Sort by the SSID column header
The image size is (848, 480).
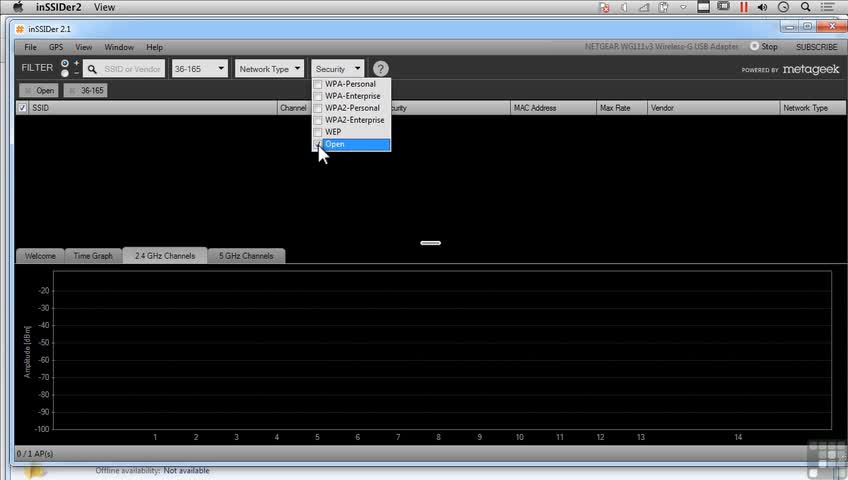click(152, 108)
